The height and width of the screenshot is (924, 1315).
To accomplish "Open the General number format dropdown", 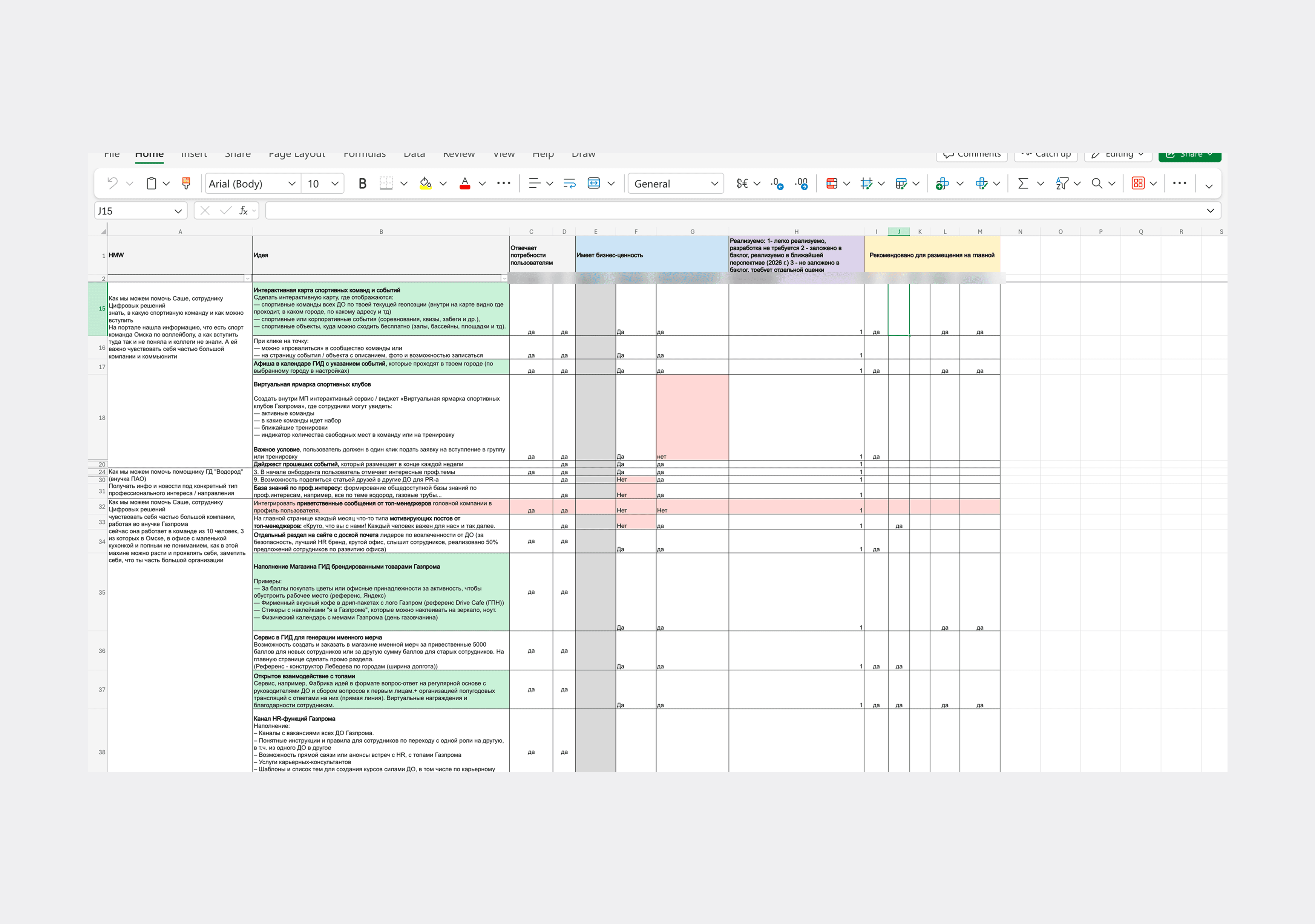I will [714, 183].
